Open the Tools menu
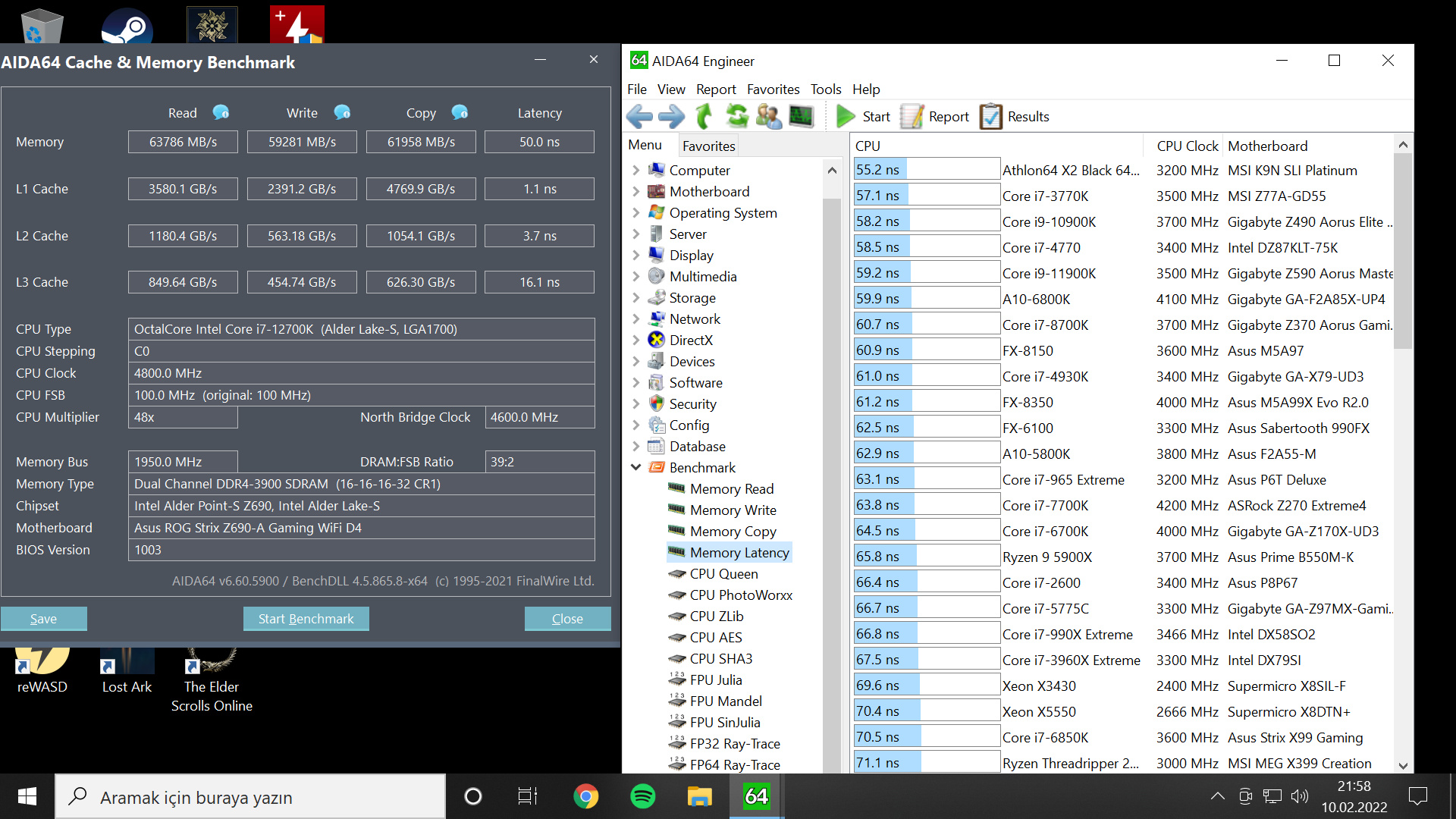 [826, 89]
